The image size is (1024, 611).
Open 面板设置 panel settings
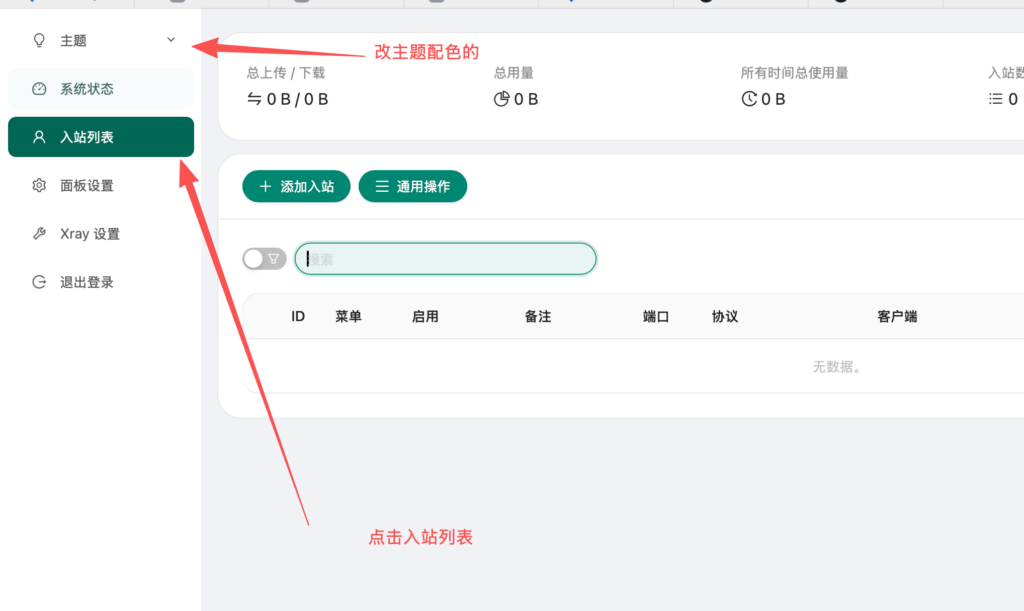click(101, 185)
